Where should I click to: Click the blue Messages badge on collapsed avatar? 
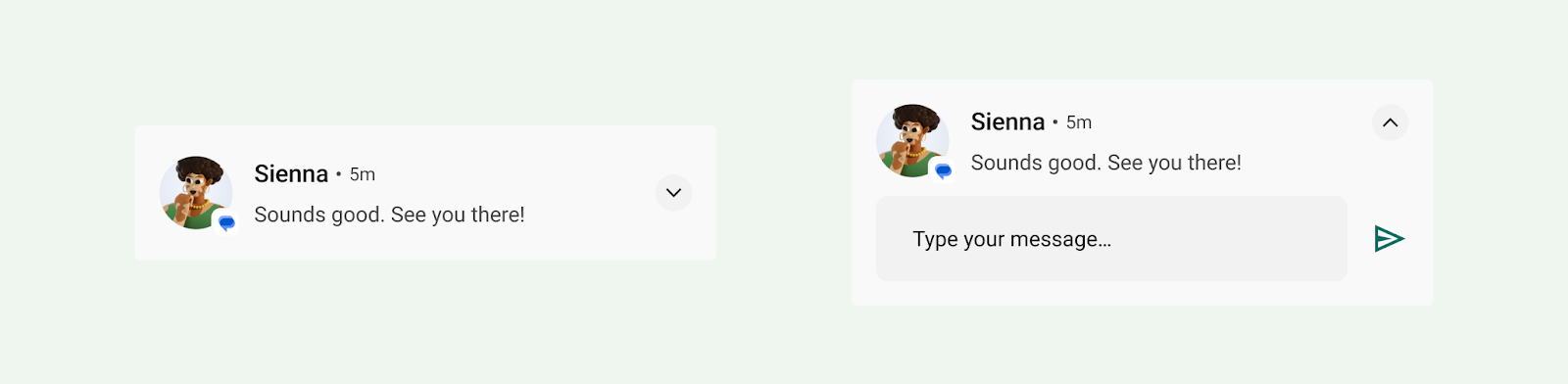pyautogui.click(x=226, y=223)
